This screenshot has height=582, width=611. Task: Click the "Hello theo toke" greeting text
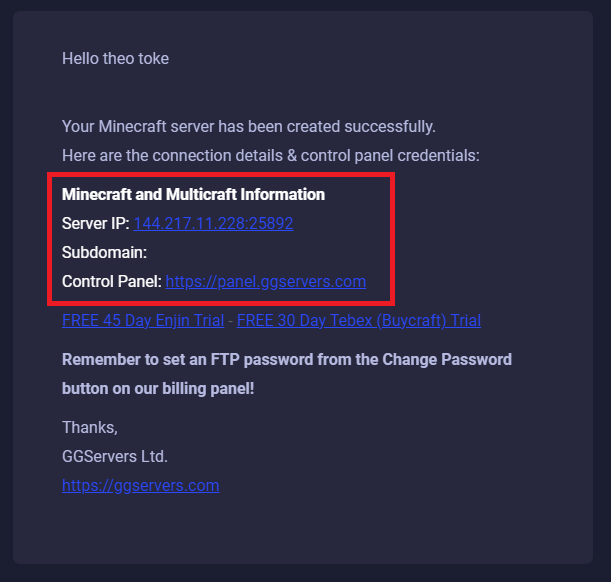tap(115, 59)
